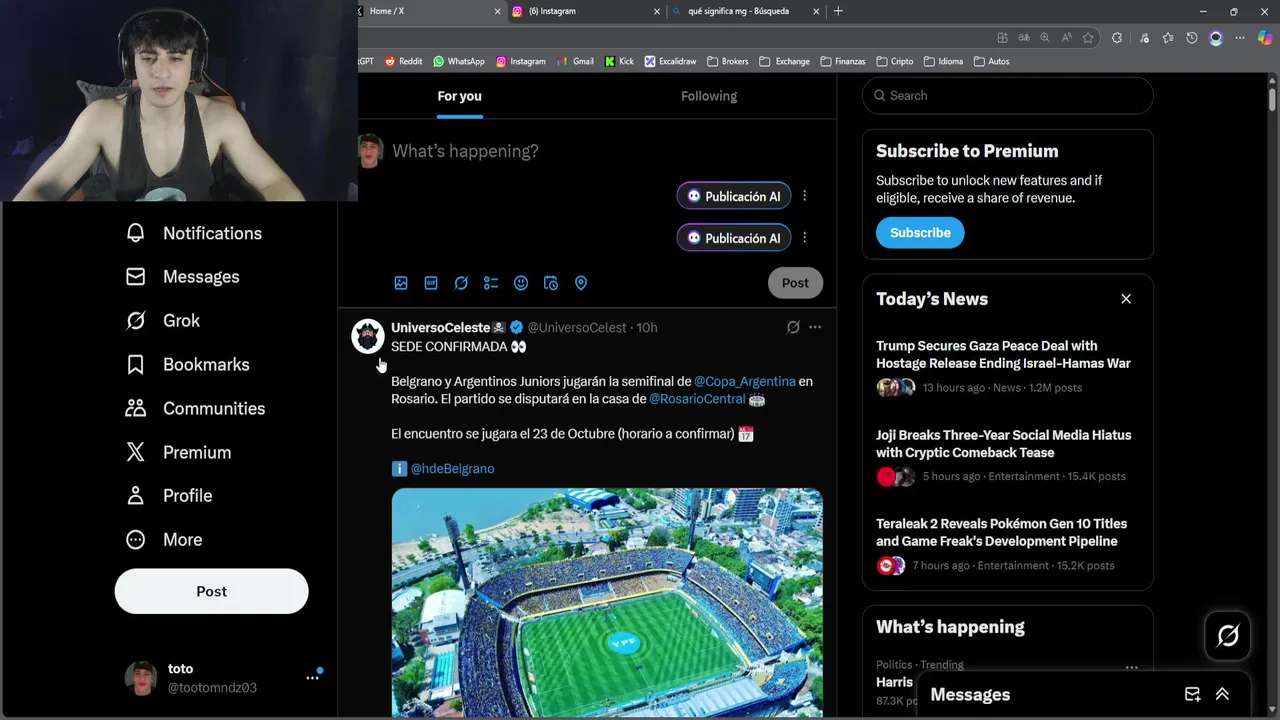Open account menu dots beside toto

pyautogui.click(x=312, y=678)
